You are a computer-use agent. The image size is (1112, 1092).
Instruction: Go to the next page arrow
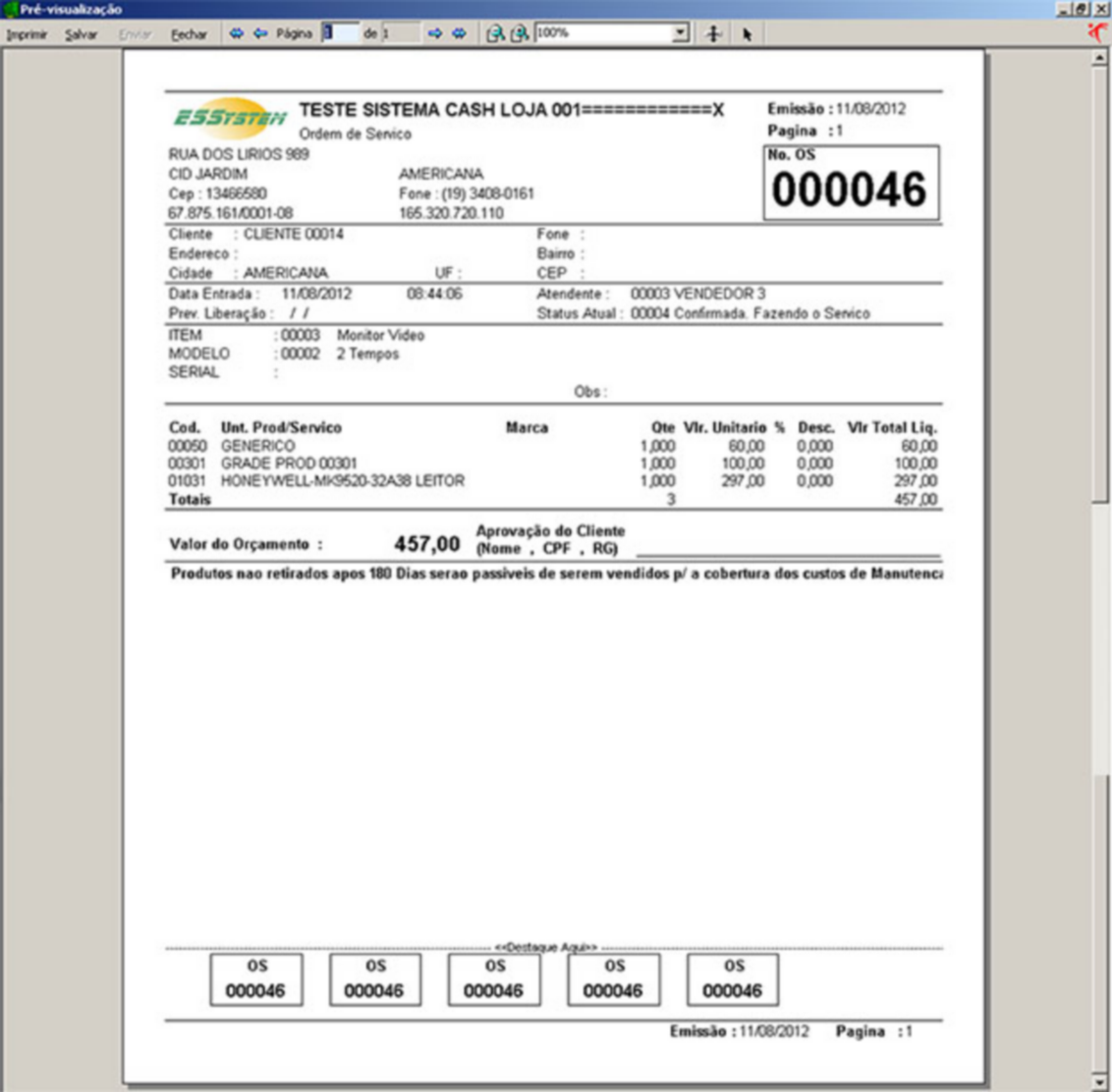click(434, 33)
